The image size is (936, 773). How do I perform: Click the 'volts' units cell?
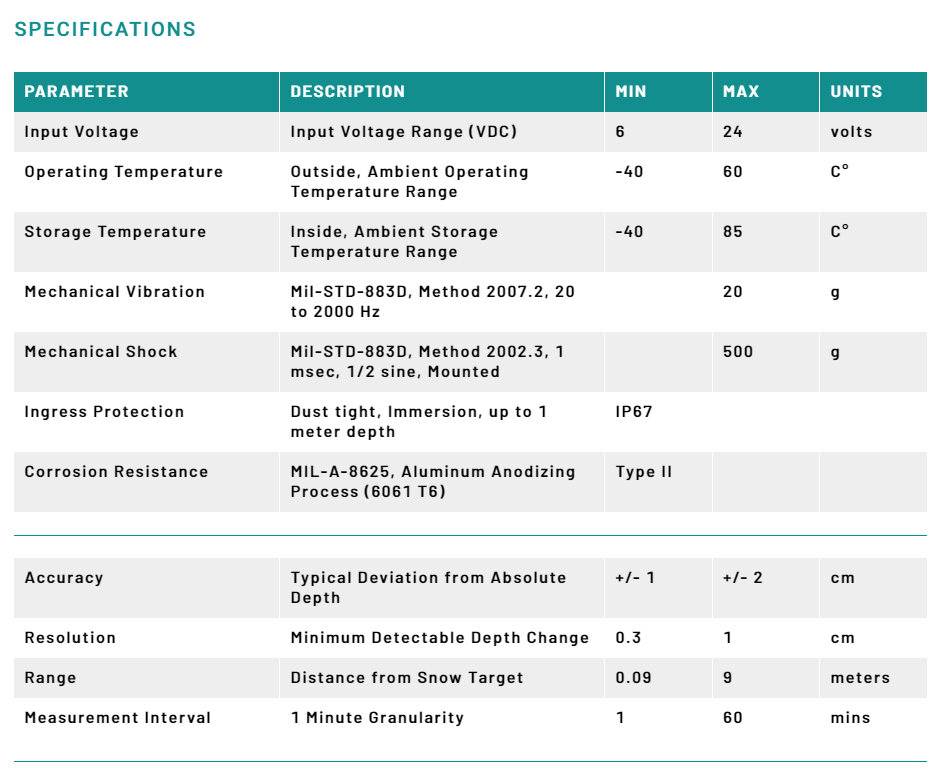point(851,132)
